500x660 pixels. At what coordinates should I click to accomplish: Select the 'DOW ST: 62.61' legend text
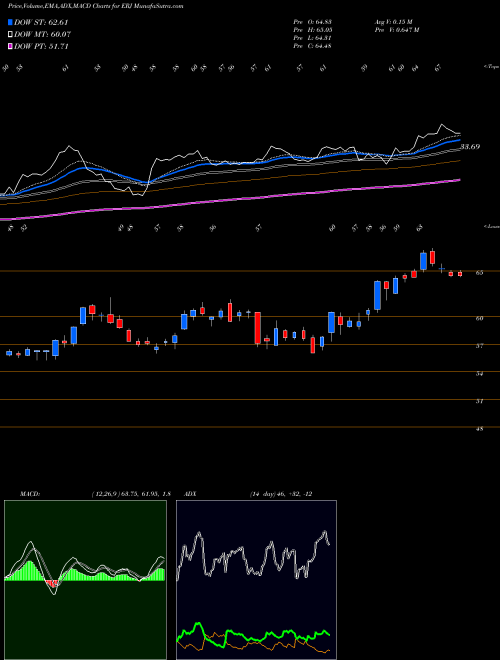click(41, 23)
